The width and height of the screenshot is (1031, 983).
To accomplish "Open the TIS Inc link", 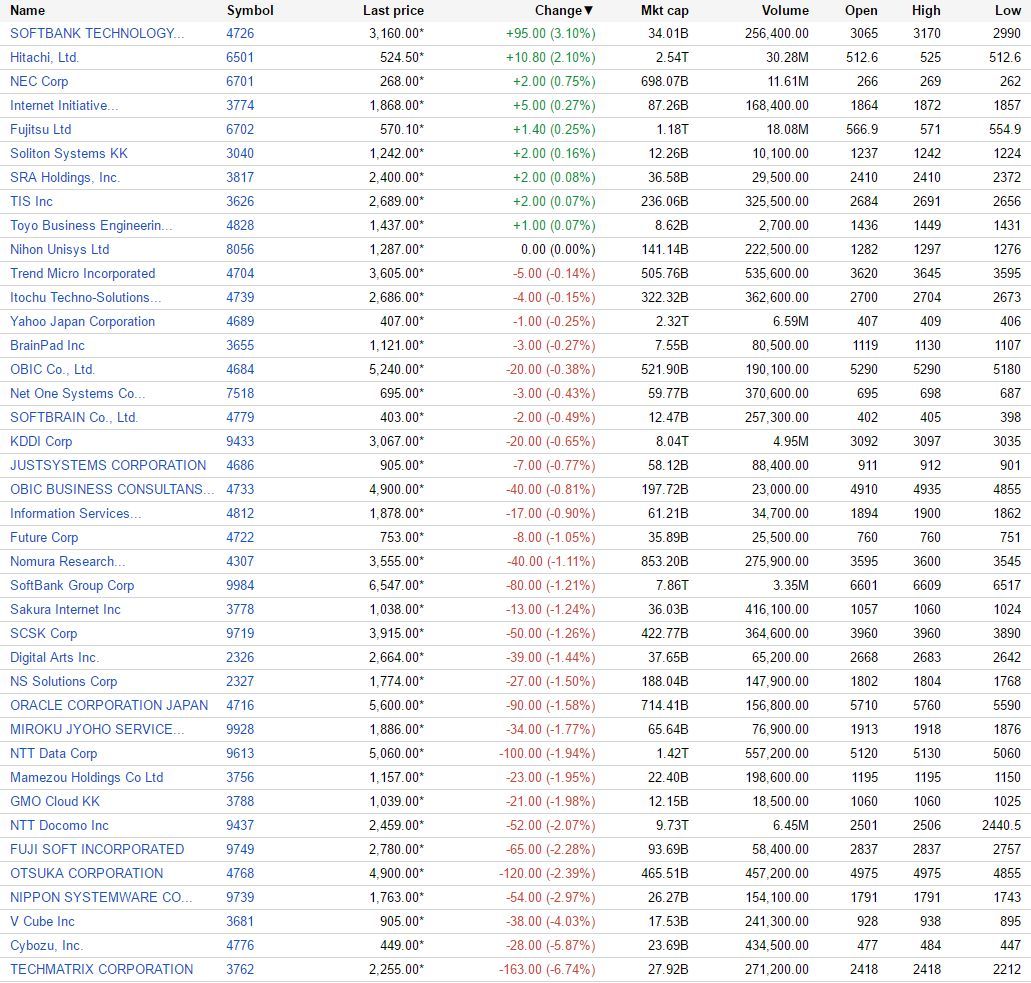I will 31,202.
